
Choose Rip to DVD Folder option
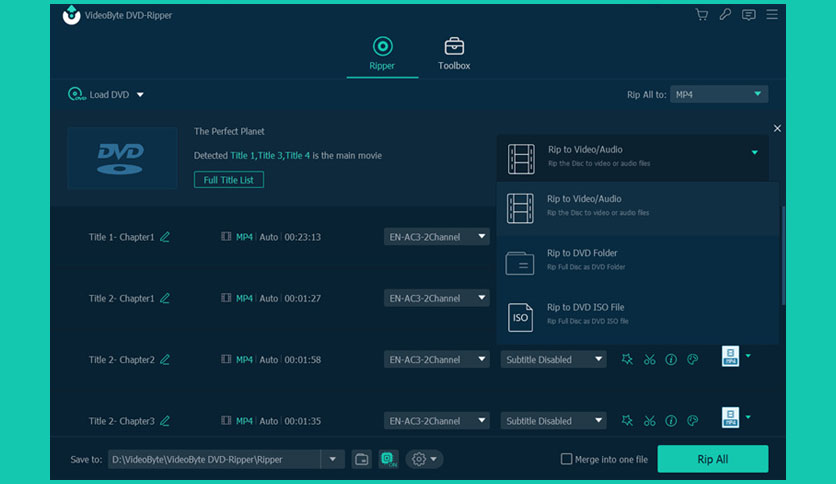point(637,262)
